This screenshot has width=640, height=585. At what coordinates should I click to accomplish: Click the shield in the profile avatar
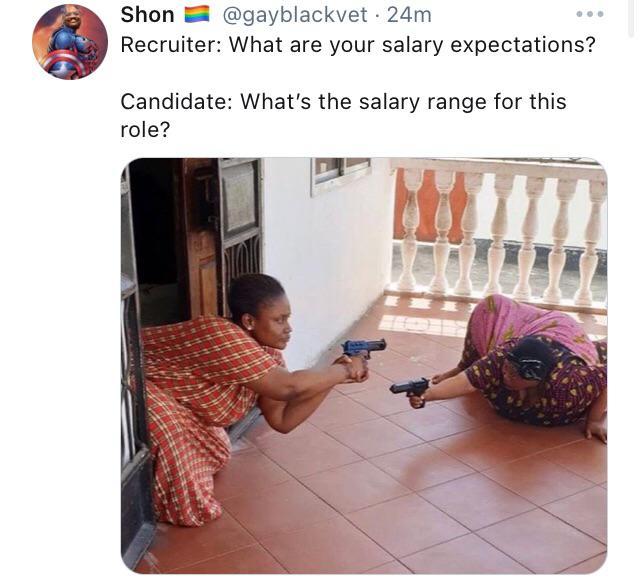63,65
